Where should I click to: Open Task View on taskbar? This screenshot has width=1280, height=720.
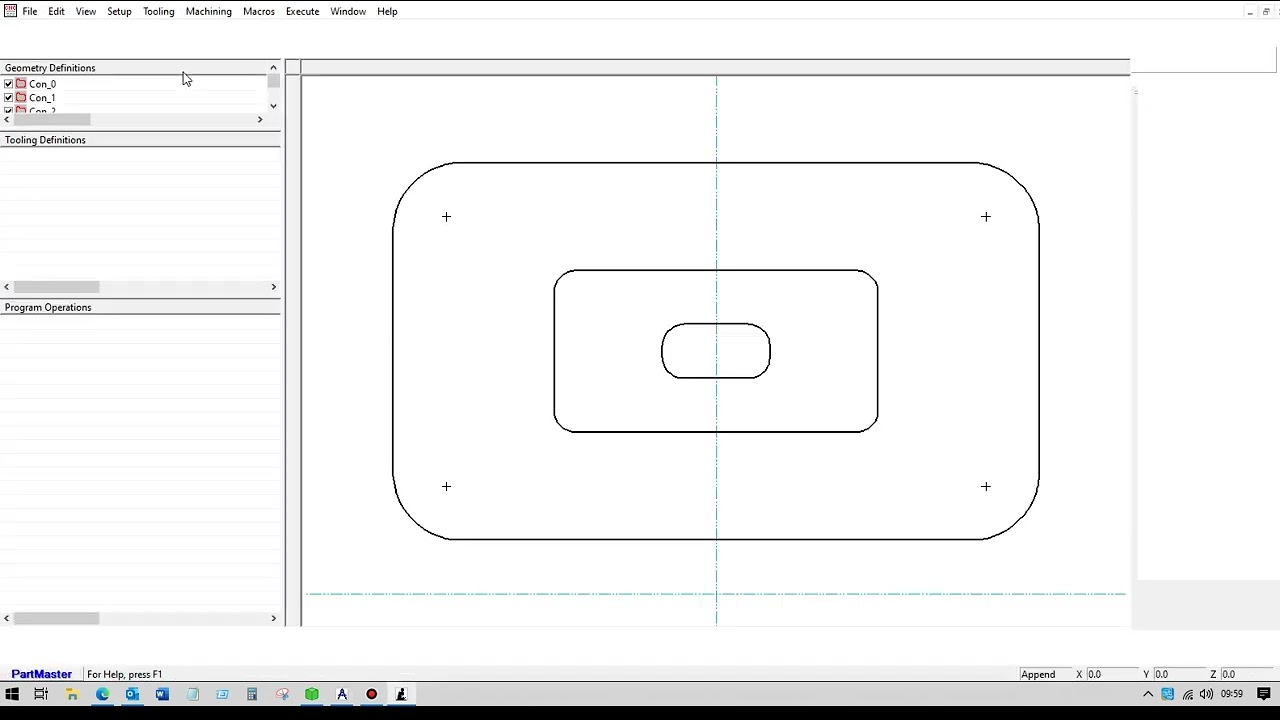pos(41,694)
